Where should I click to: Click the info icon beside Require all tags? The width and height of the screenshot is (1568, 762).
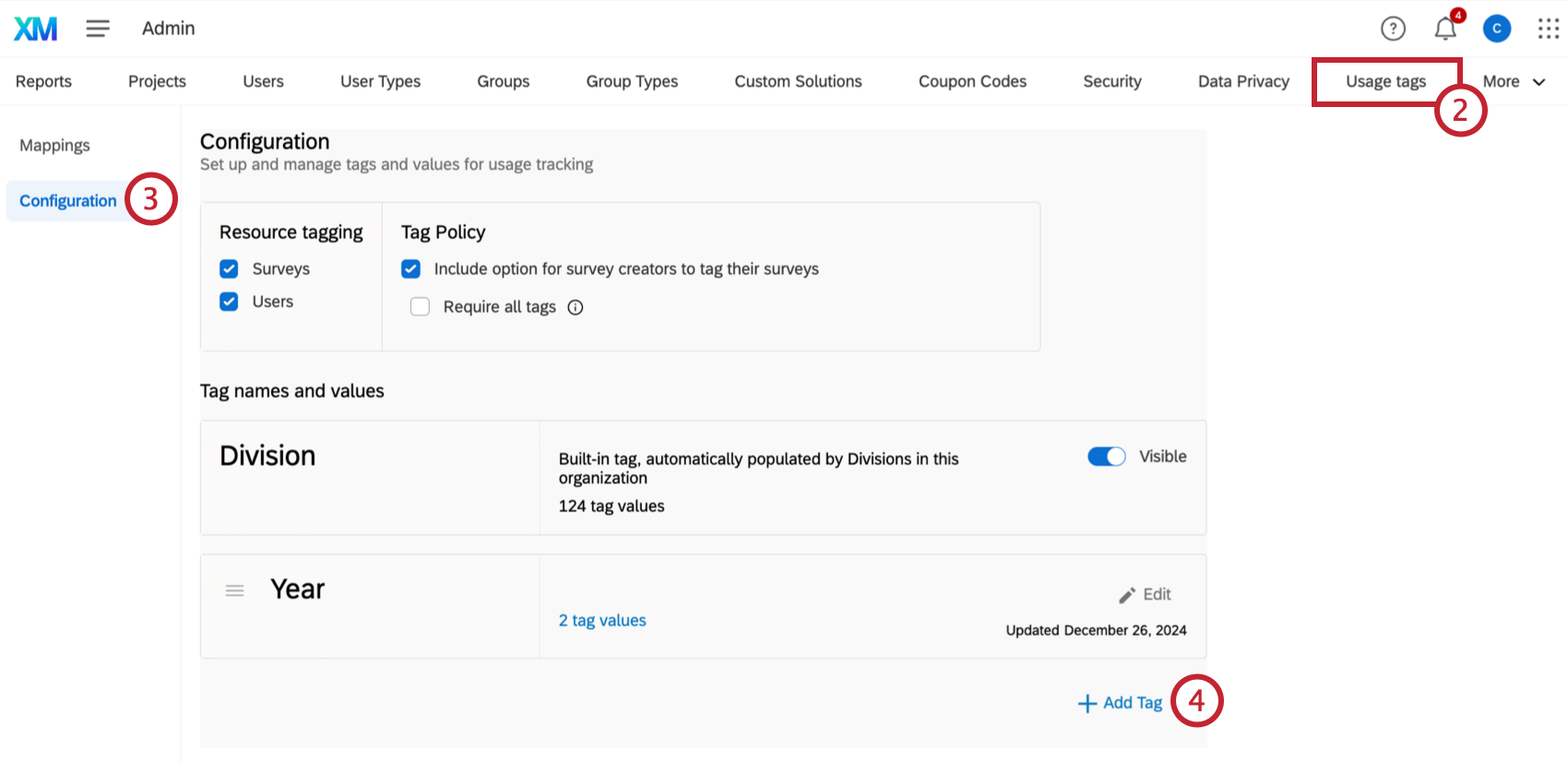coord(576,307)
